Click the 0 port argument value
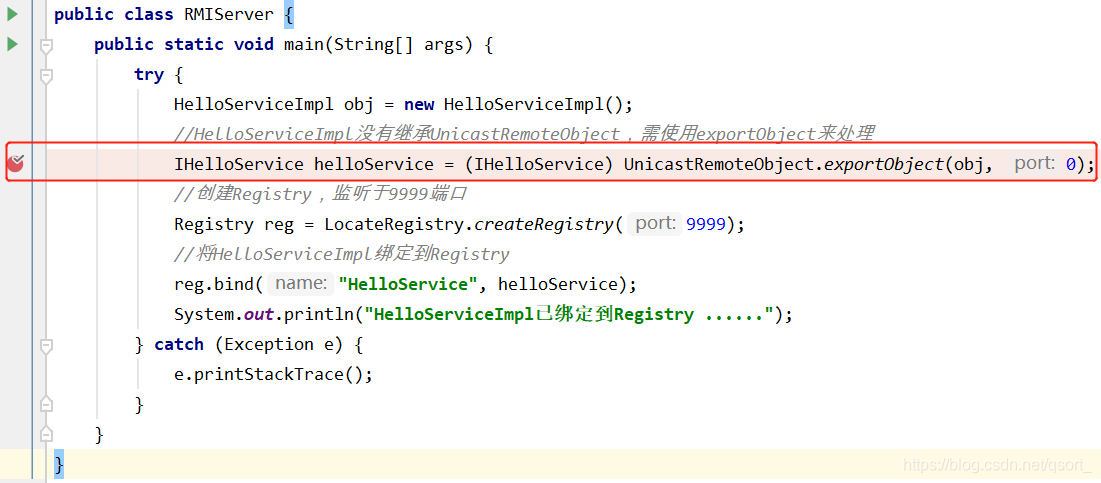The height and width of the screenshot is (483, 1101). click(x=1070, y=164)
